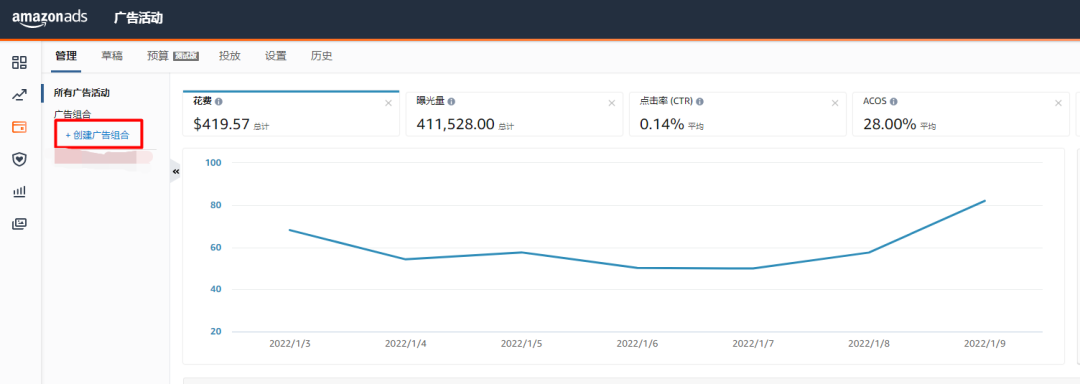Image resolution: width=1080 pixels, height=384 pixels.
Task: Click the amazon ads logo
Action: point(50,18)
